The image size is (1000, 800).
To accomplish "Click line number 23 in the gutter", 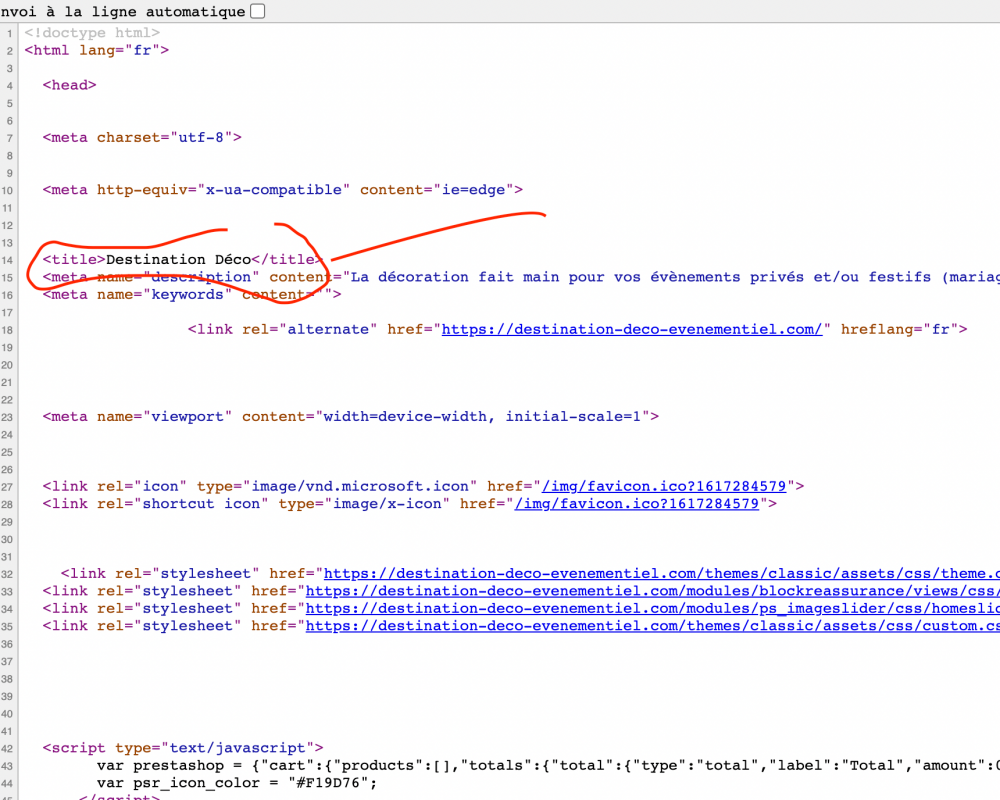I will coord(7,417).
